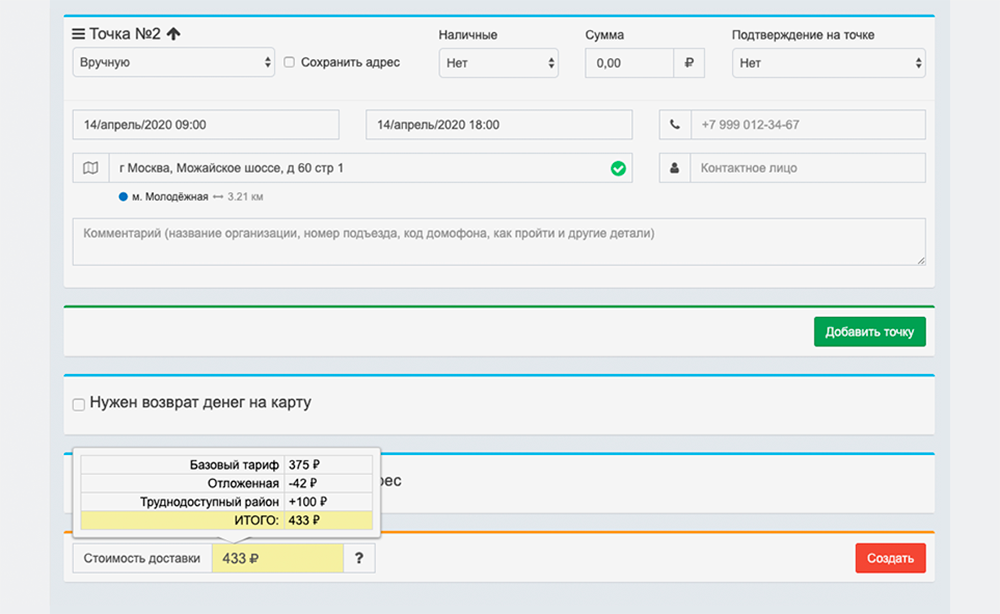Click the hamburger drag icon beside Точка №2
Viewport: 1000px width, 614px height.
[78, 34]
